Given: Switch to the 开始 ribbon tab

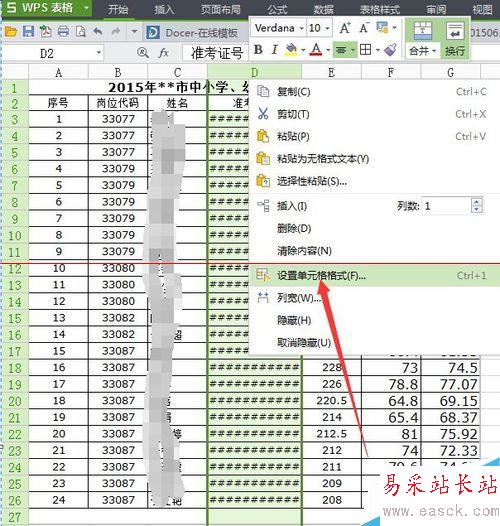Looking at the screenshot, I should (118, 9).
